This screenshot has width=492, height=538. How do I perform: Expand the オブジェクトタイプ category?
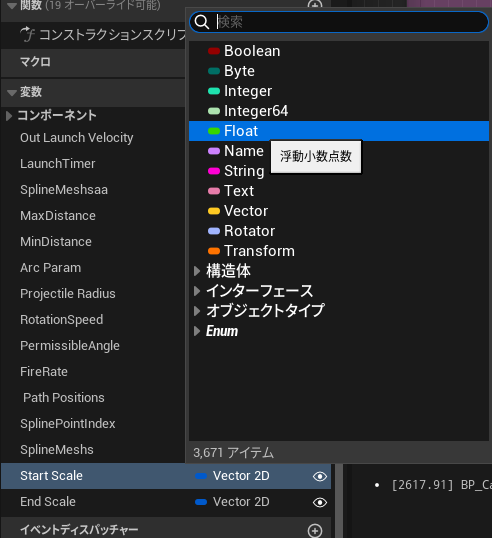(x=197, y=311)
